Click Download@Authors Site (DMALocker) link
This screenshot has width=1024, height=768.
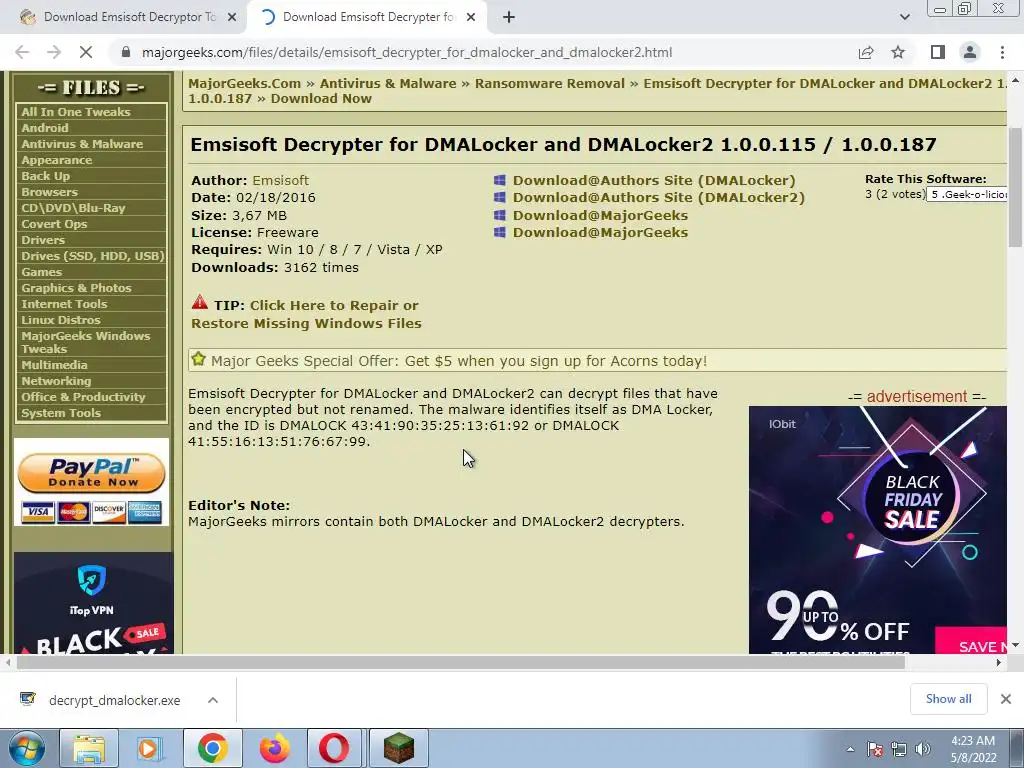point(654,180)
